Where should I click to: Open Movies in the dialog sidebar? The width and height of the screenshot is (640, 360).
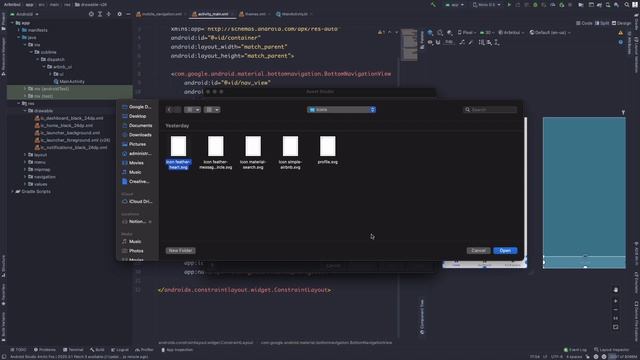(x=133, y=163)
